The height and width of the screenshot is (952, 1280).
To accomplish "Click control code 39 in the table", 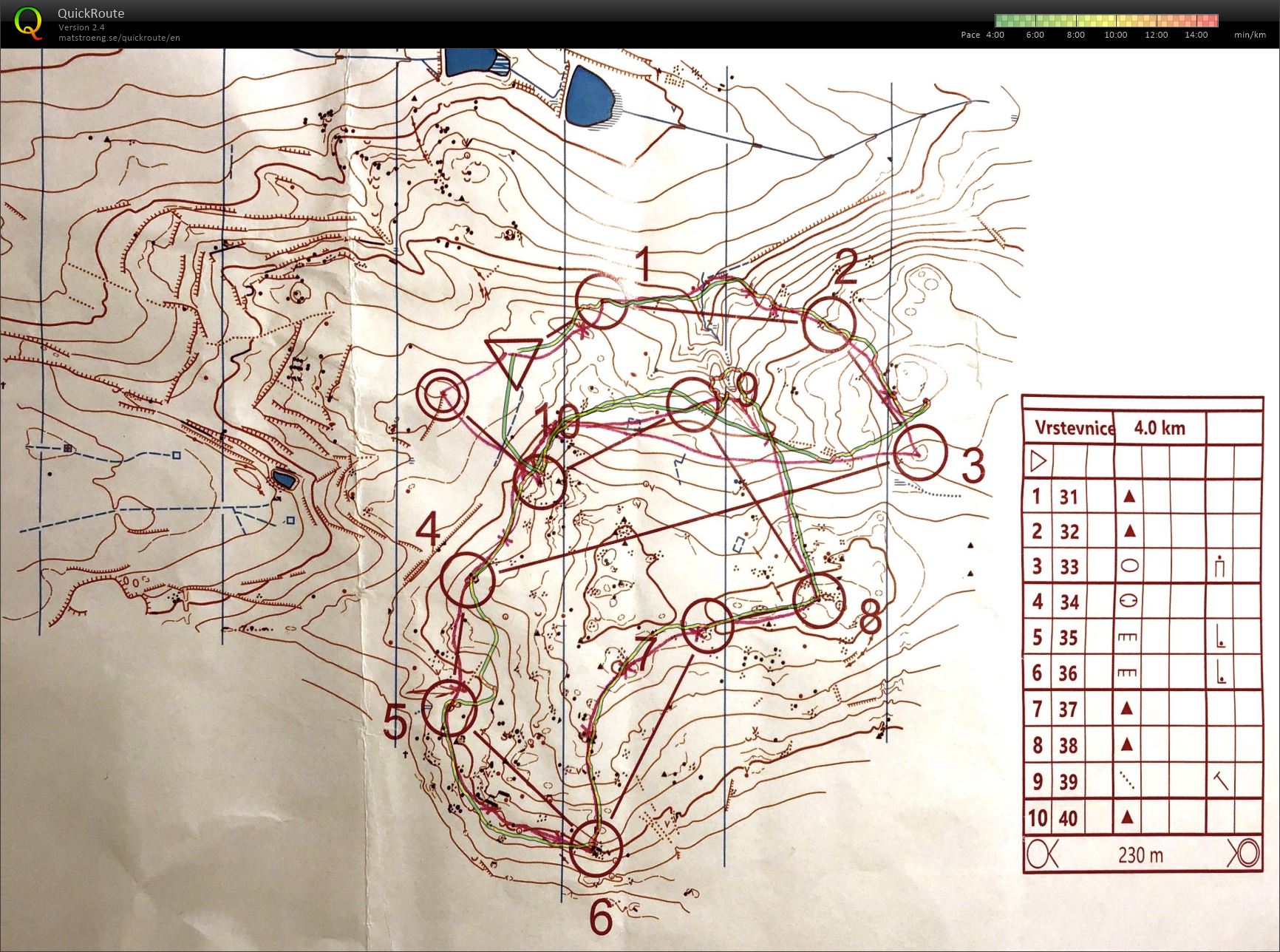I will point(1069,782).
